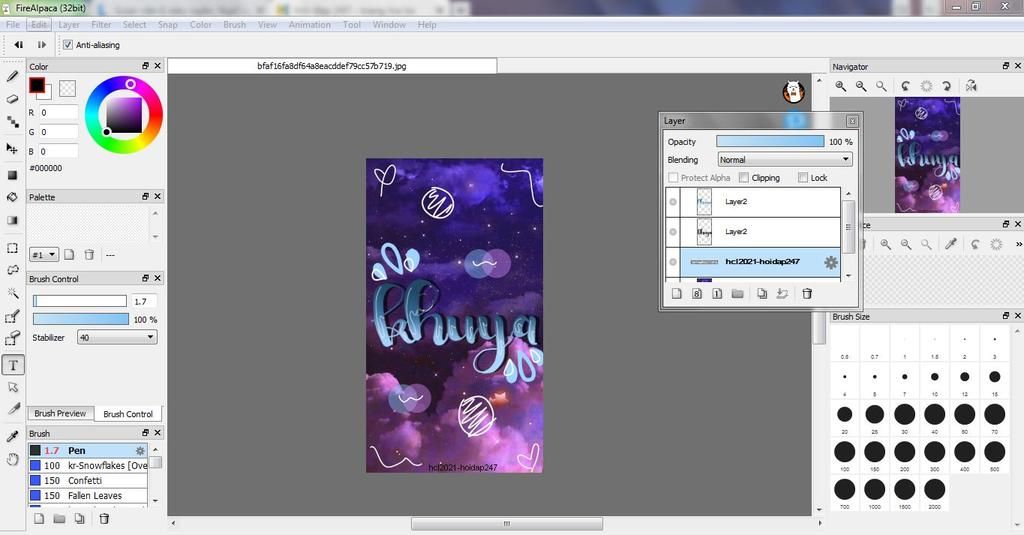Rotate the canvas left in the Navigator
Viewport: 1024px width, 535px height.
[x=906, y=86]
